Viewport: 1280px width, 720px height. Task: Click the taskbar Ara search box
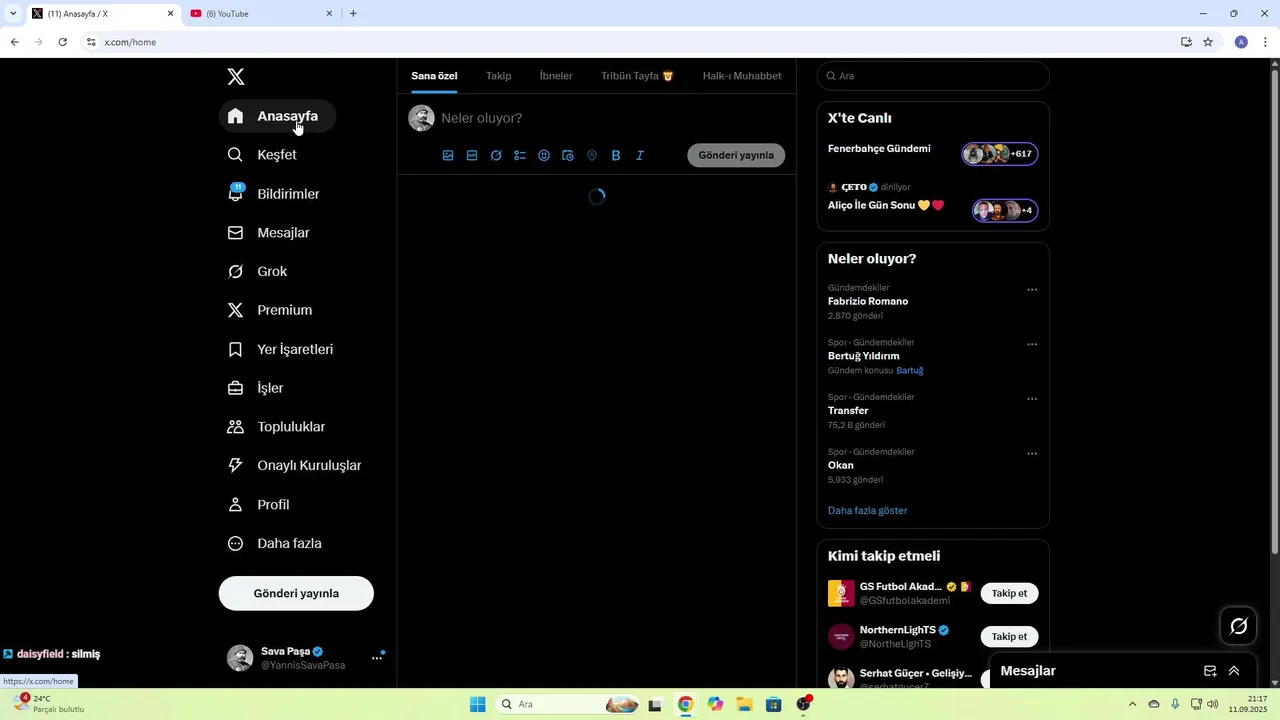coord(569,704)
